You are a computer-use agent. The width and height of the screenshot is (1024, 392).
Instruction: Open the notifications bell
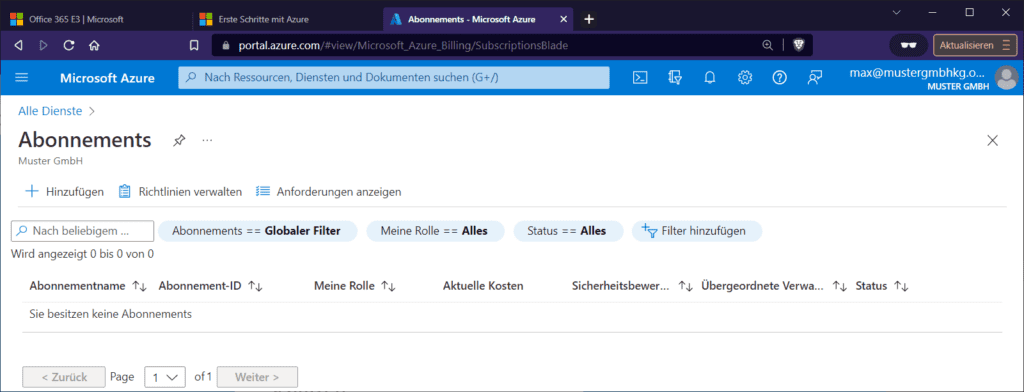click(710, 78)
